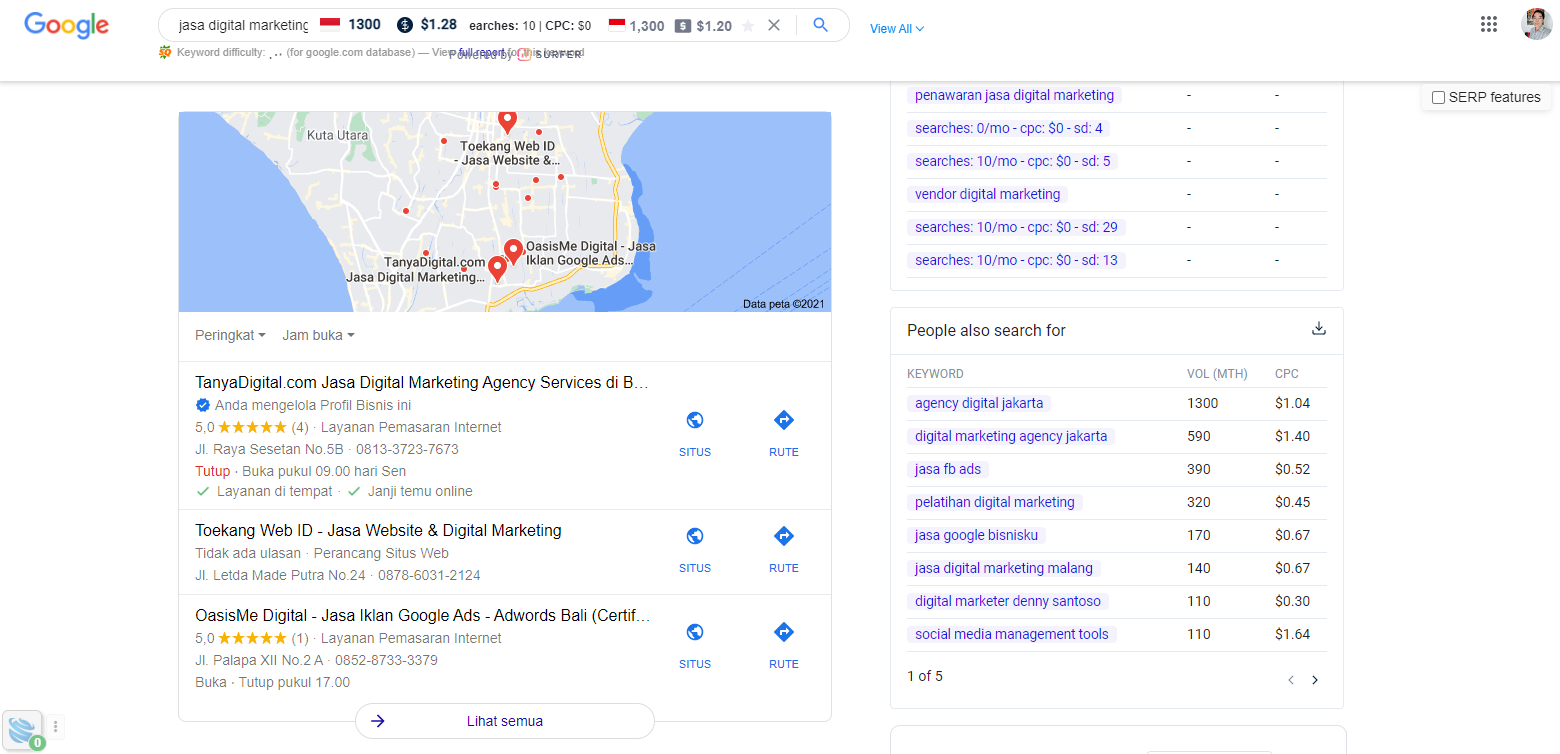
Task: Go to next page of related keywords
Action: (x=1315, y=680)
